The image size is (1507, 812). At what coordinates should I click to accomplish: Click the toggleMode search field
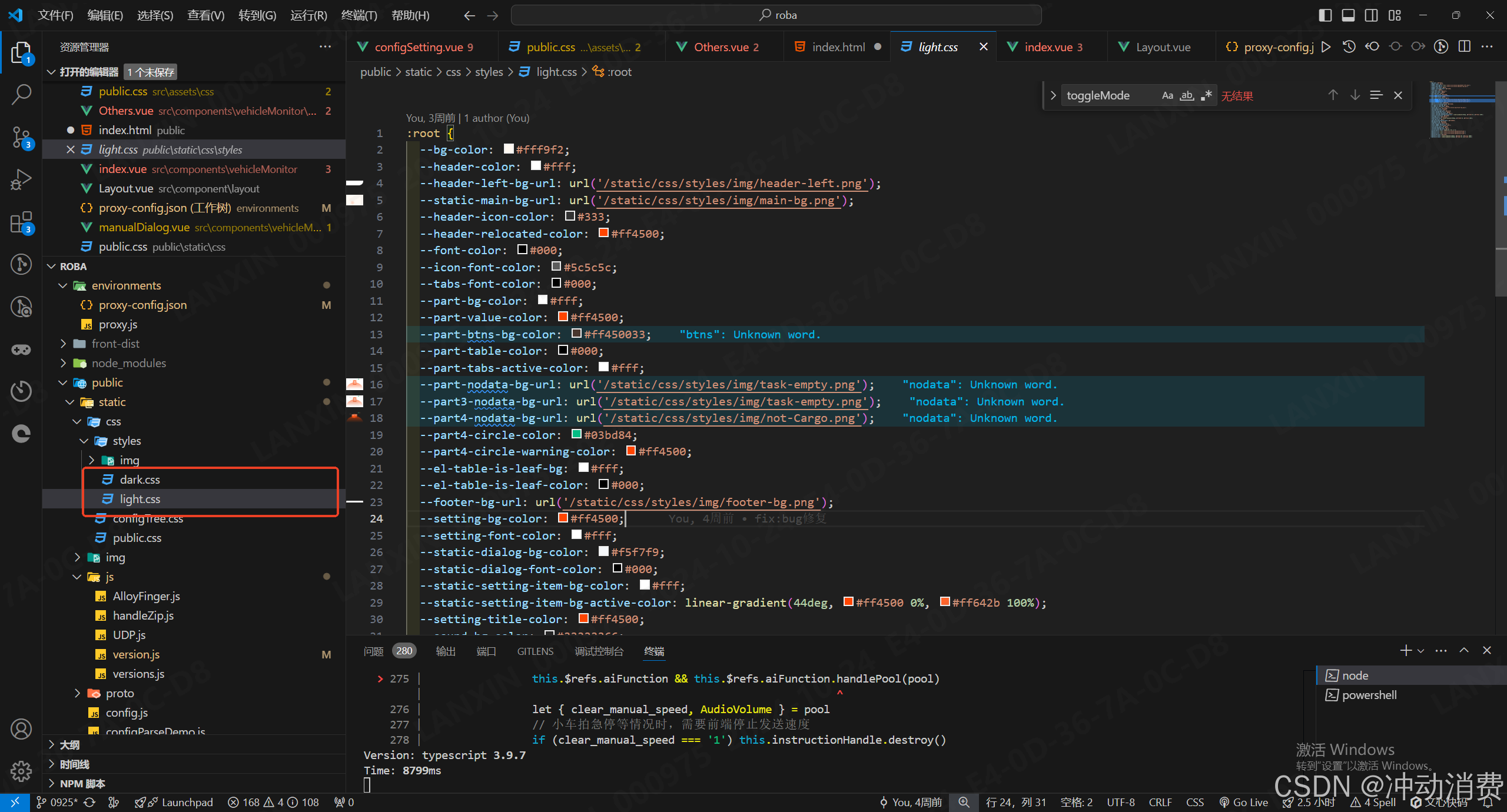pyautogui.click(x=1110, y=95)
